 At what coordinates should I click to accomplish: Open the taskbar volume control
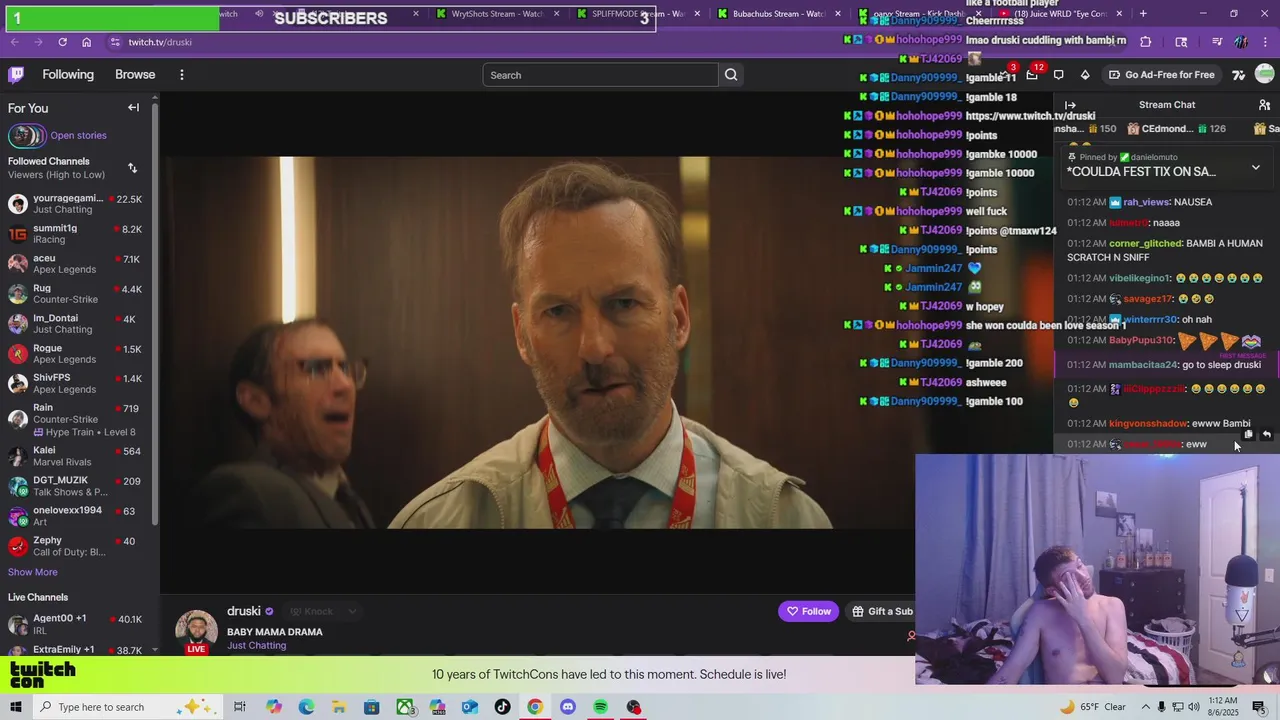[1193, 707]
